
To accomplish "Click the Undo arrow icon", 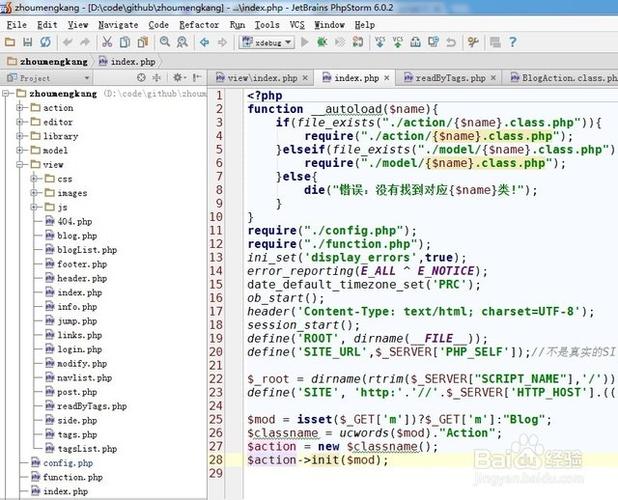I will pos(67,42).
